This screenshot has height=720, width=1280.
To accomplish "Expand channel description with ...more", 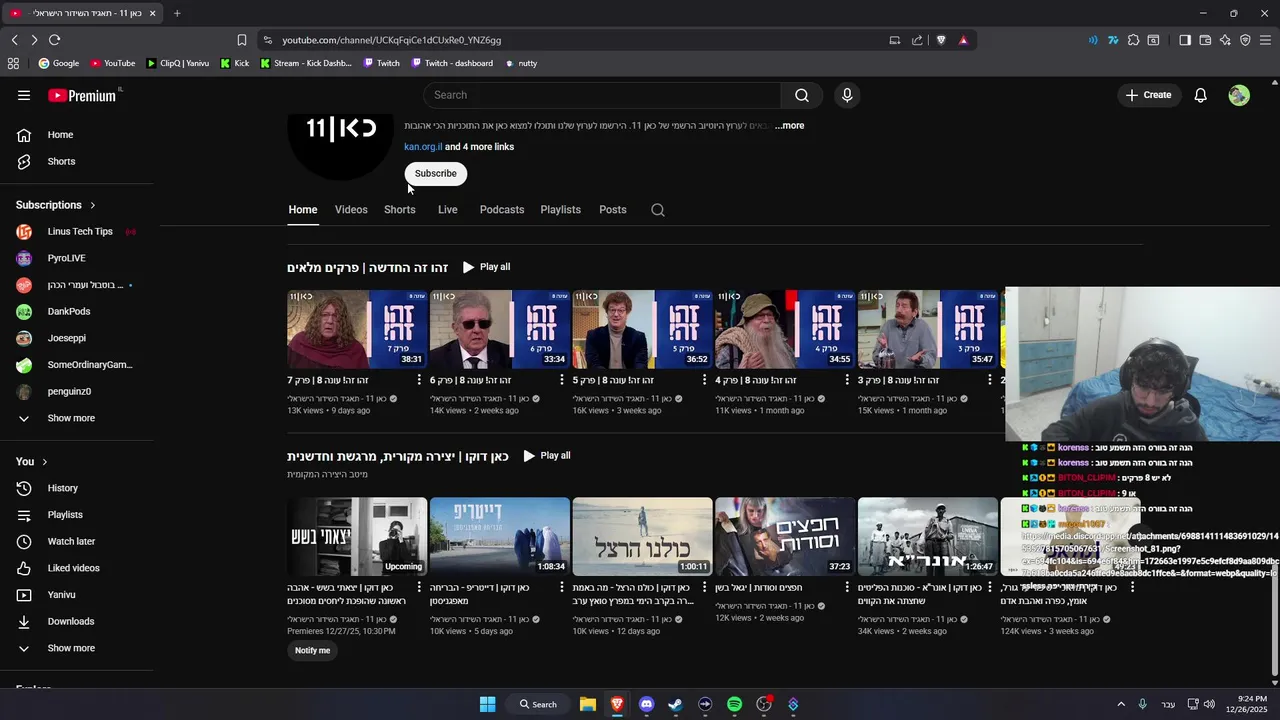I will pos(789,126).
